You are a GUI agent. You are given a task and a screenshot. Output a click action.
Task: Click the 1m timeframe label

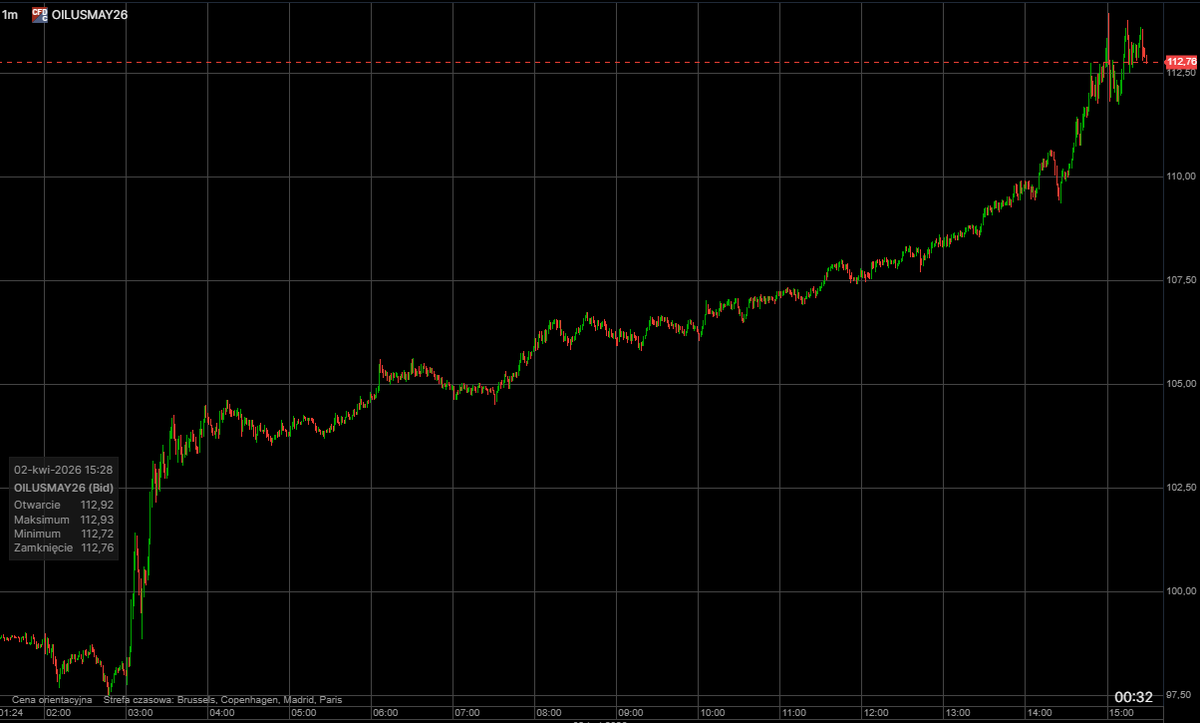9,14
